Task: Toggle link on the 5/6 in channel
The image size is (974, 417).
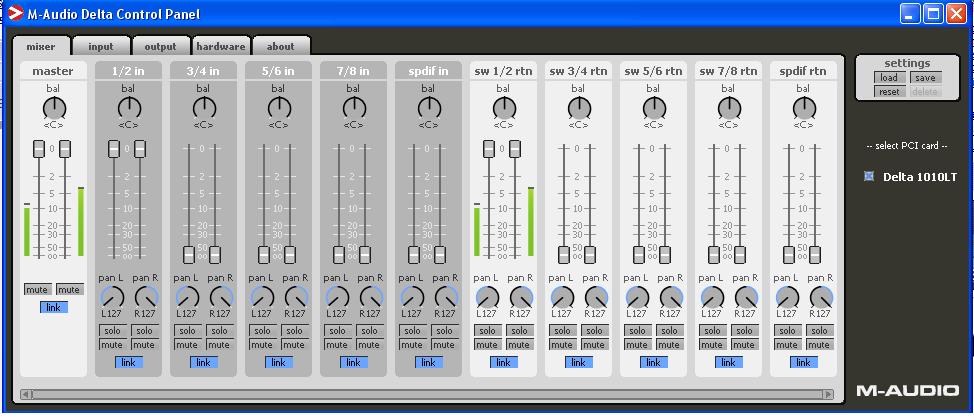Action: tap(279, 362)
